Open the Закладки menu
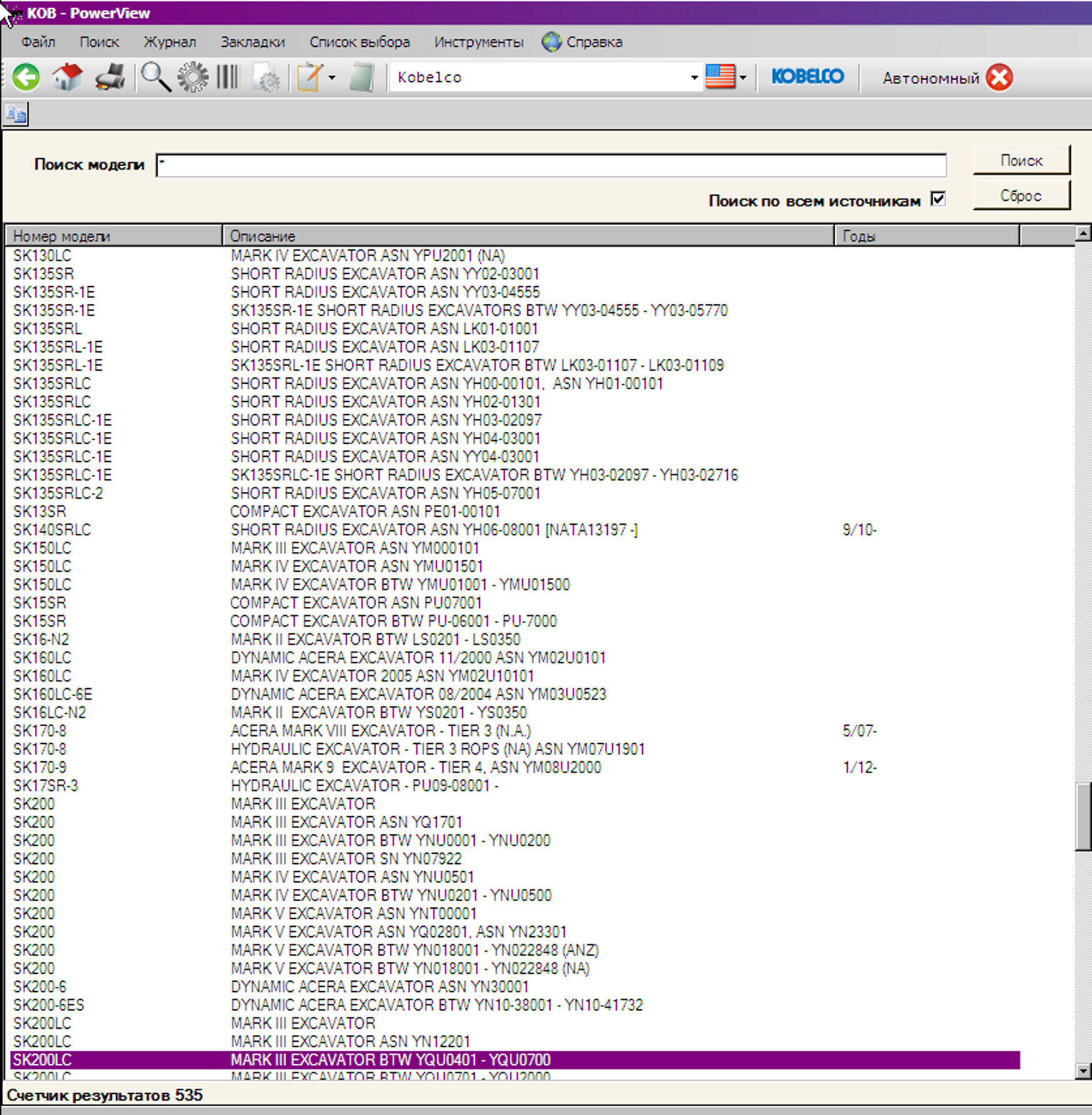The image size is (1092, 1115). (x=252, y=42)
